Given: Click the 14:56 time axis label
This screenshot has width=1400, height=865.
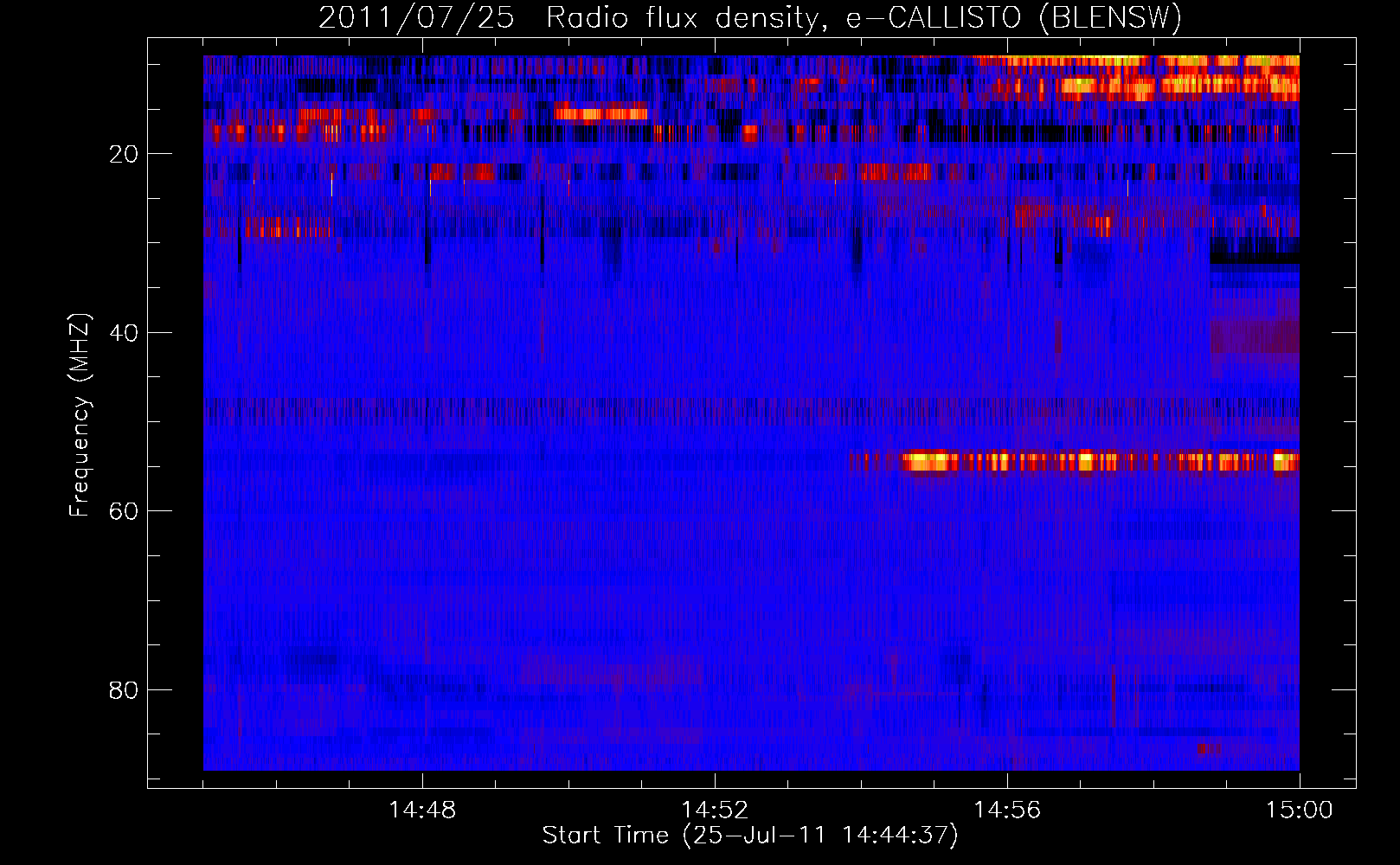Looking at the screenshot, I should click(1007, 811).
